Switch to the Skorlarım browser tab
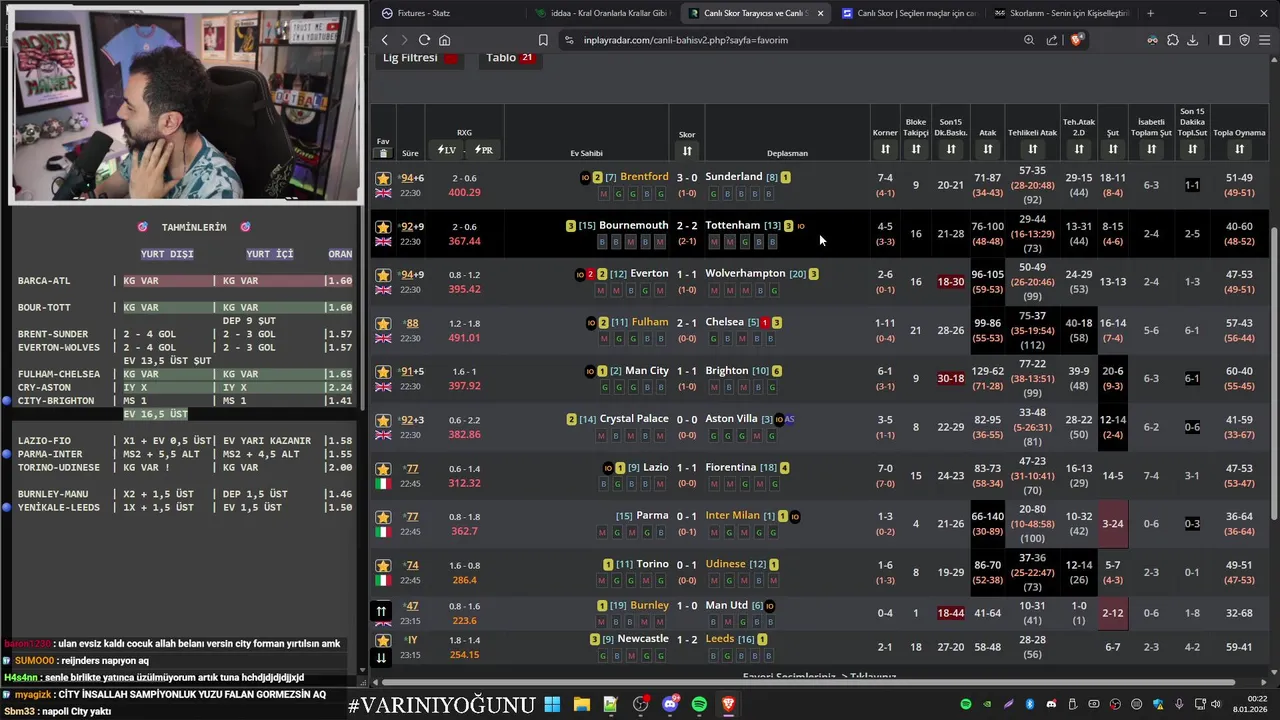This screenshot has height=720, width=1280. point(1060,13)
